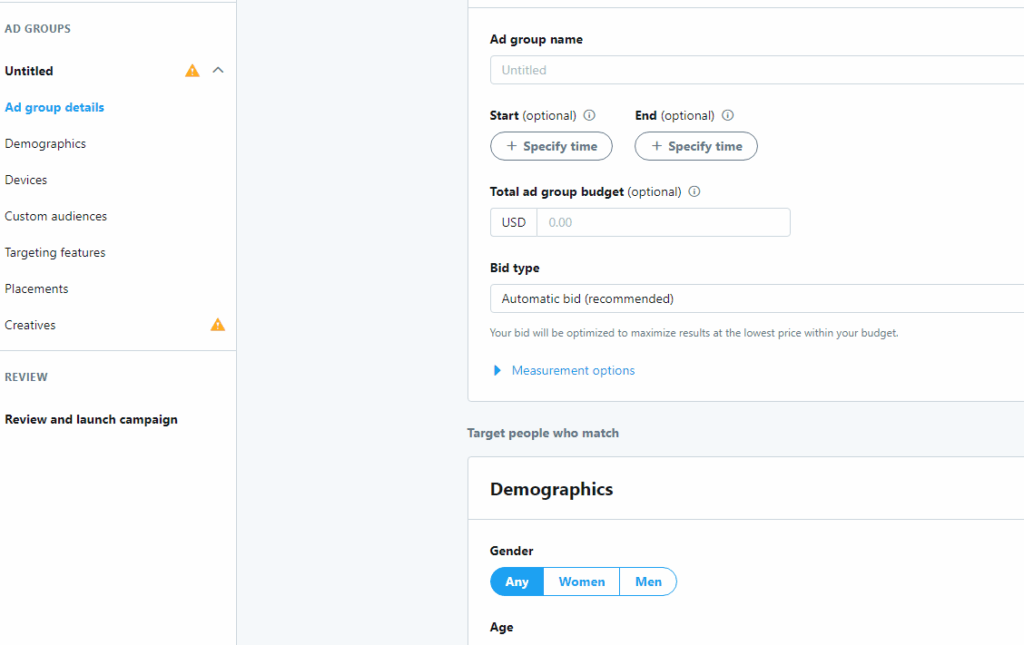Select Any gender option
Screen dimensions: 1024x645
[x=517, y=582]
